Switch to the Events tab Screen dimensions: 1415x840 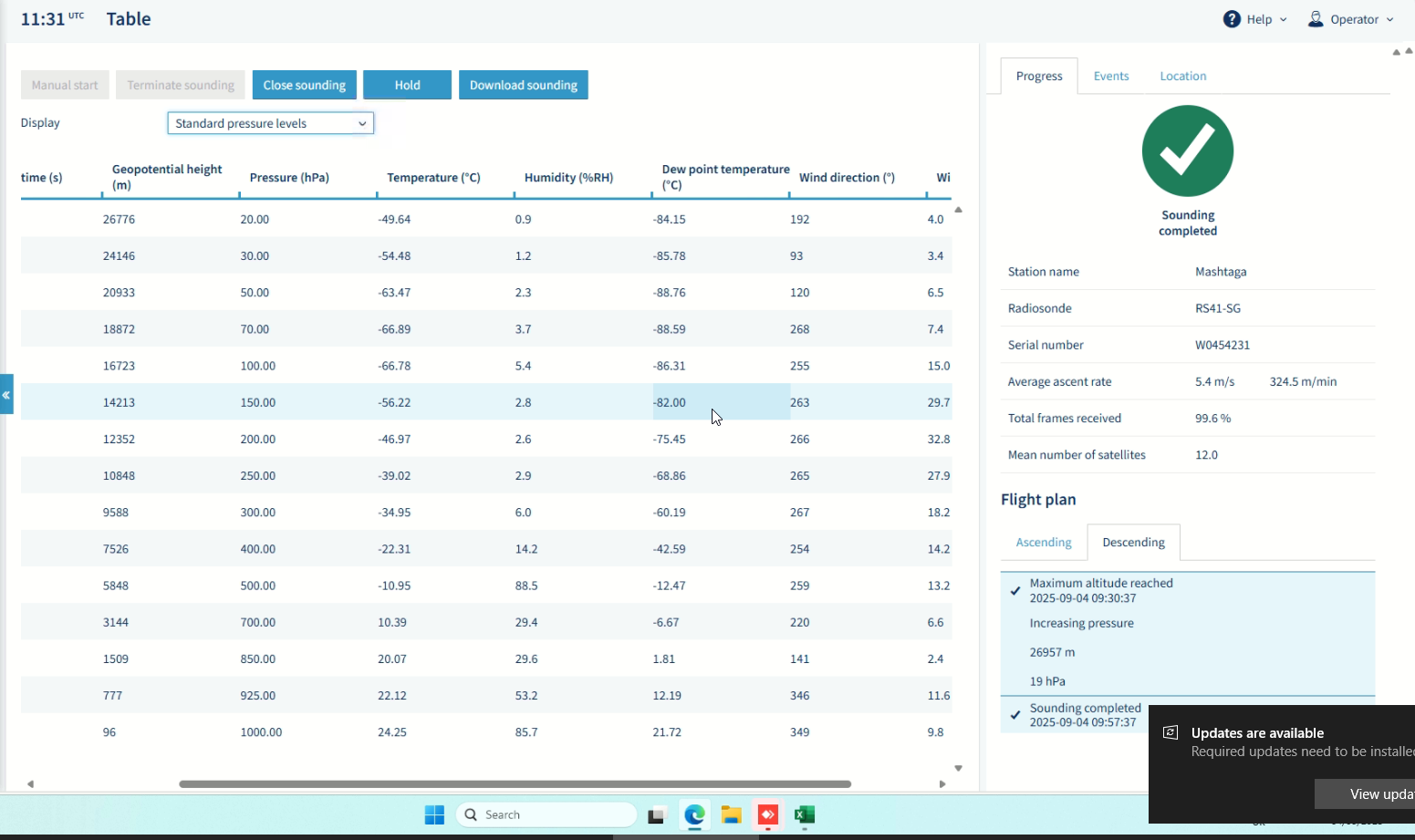coord(1111,76)
